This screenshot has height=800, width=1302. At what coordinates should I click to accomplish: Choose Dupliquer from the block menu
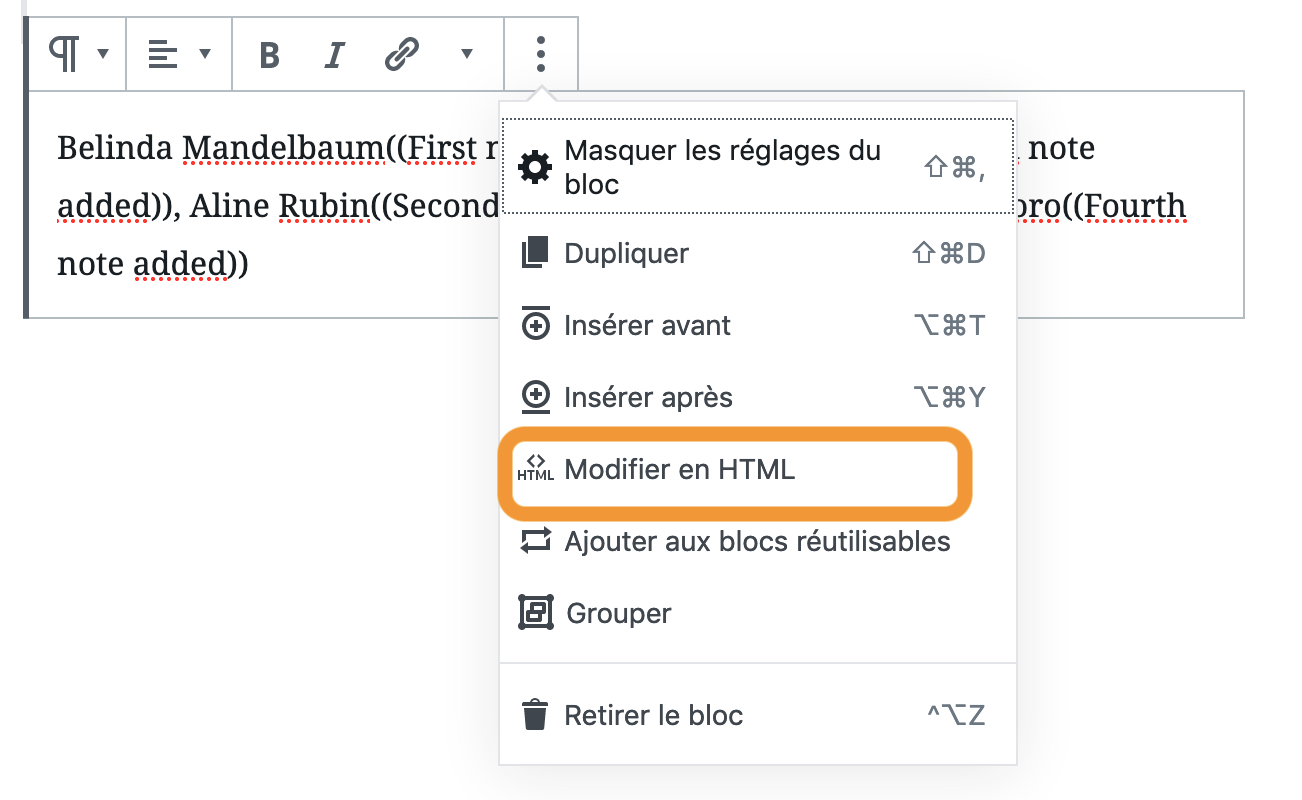[758, 253]
